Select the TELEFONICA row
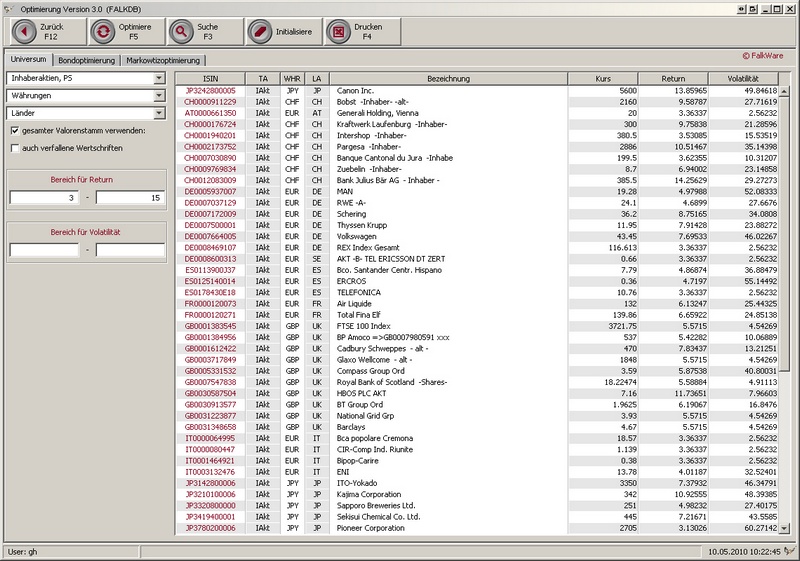The height and width of the screenshot is (561, 800). click(x=477, y=293)
